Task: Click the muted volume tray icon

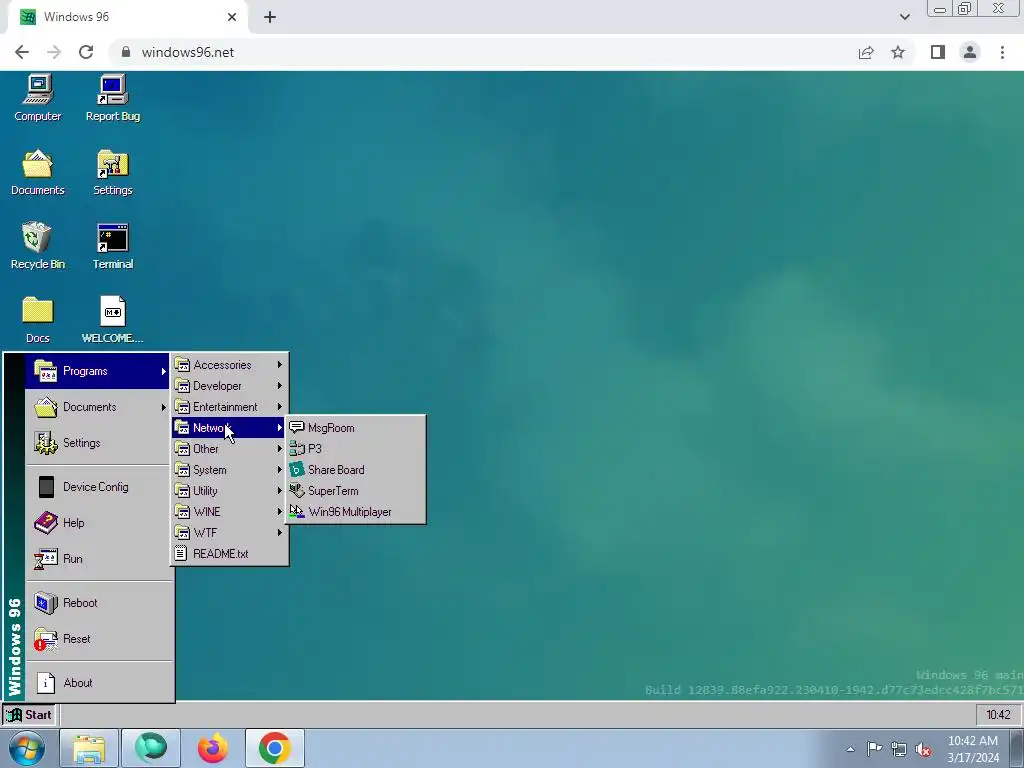Action: 923,749
